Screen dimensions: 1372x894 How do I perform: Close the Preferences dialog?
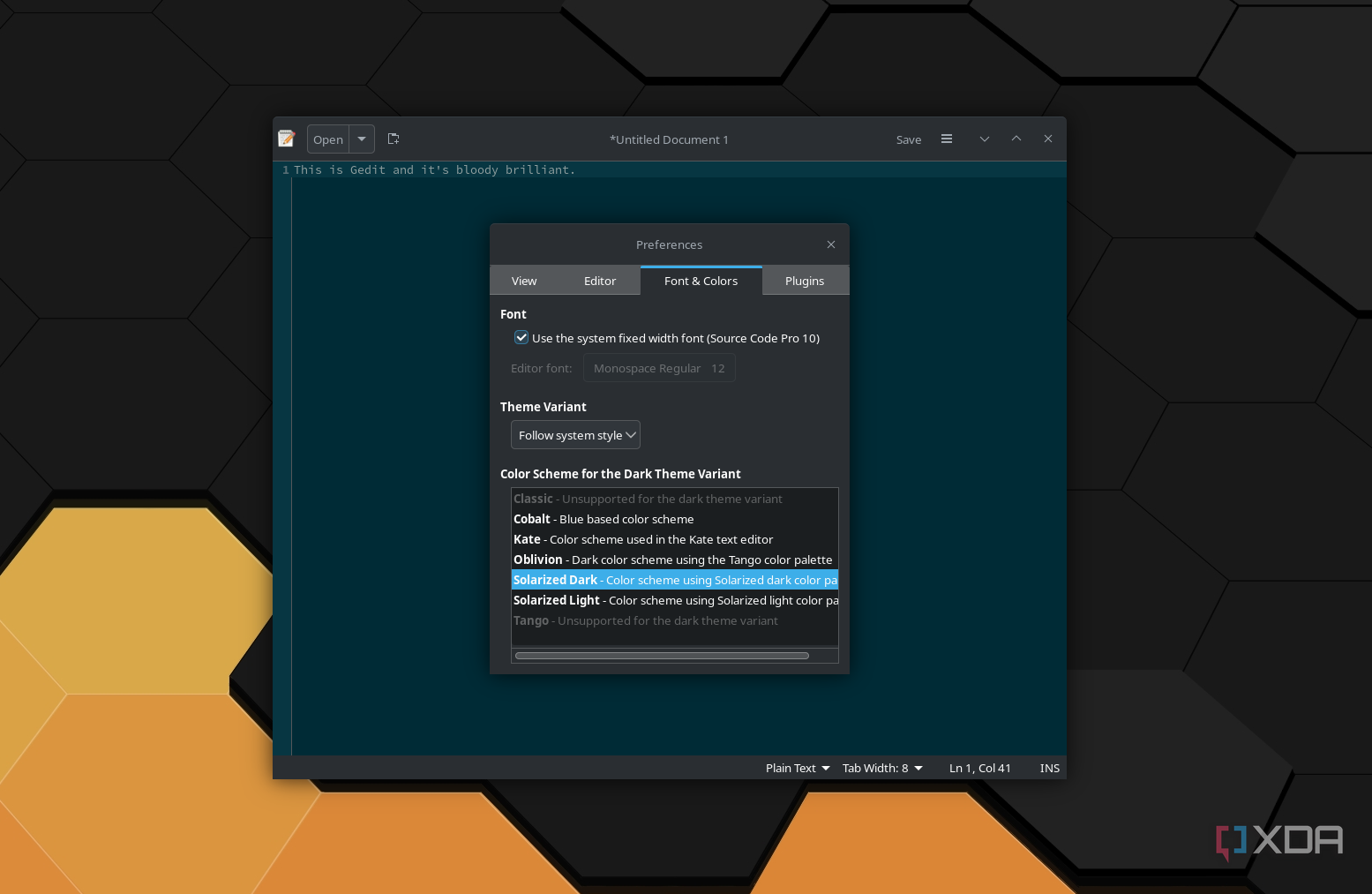click(831, 244)
